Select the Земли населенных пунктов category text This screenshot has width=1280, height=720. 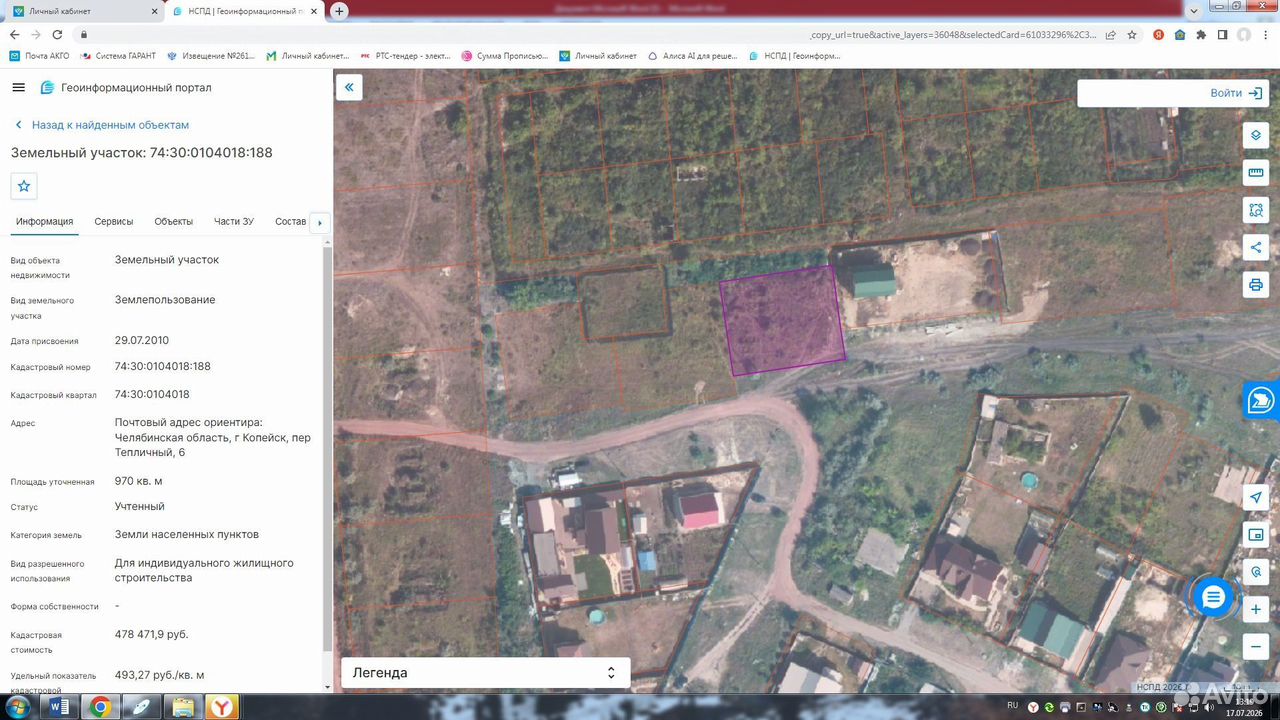click(187, 534)
